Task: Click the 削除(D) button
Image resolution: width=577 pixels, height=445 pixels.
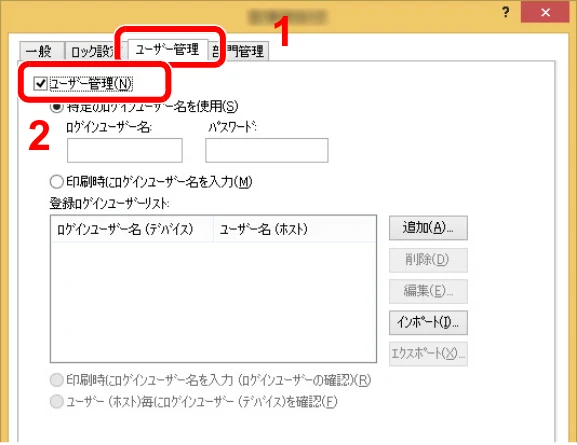Action: coord(428,260)
